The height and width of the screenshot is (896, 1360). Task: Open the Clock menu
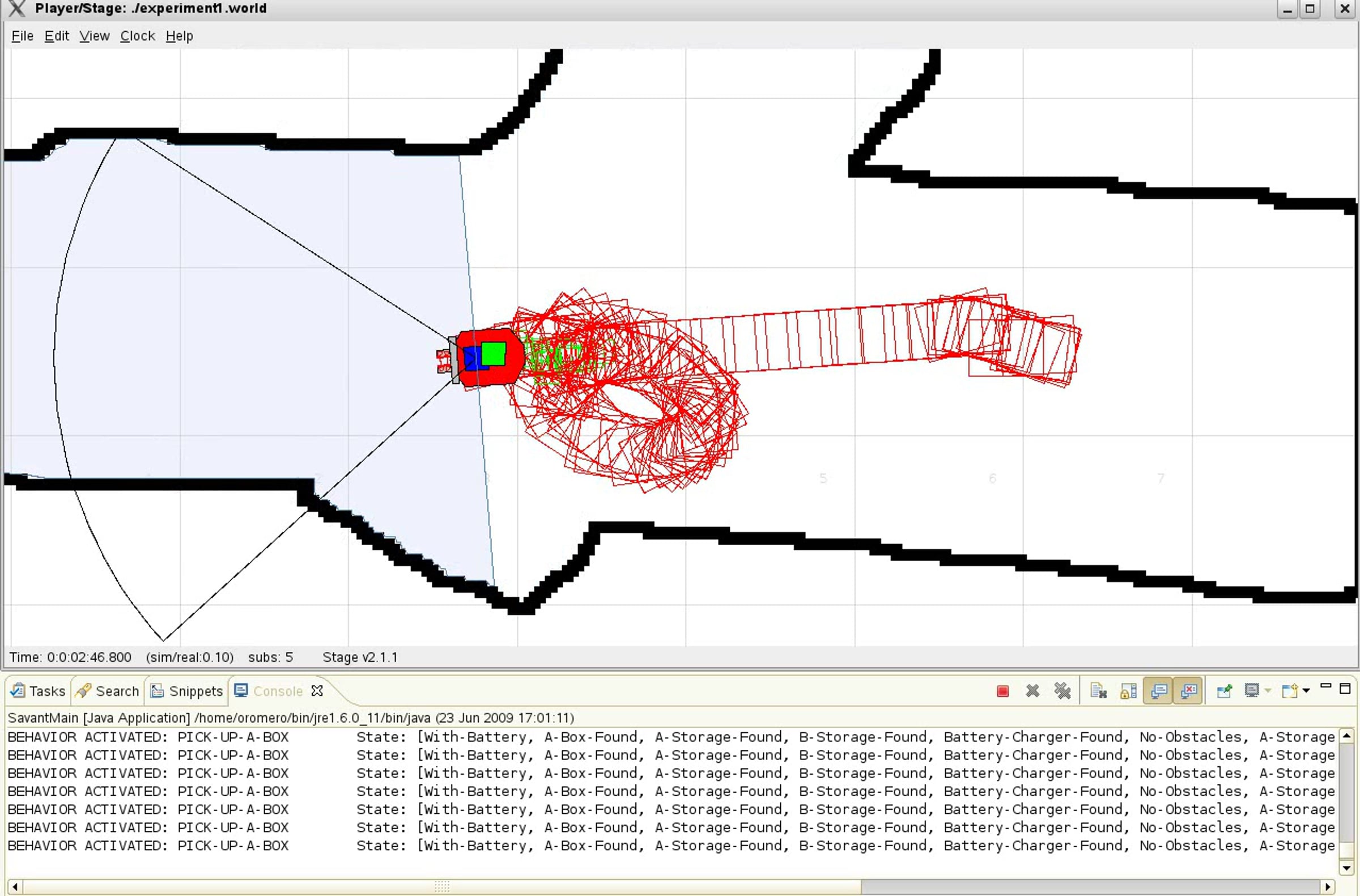coord(137,36)
